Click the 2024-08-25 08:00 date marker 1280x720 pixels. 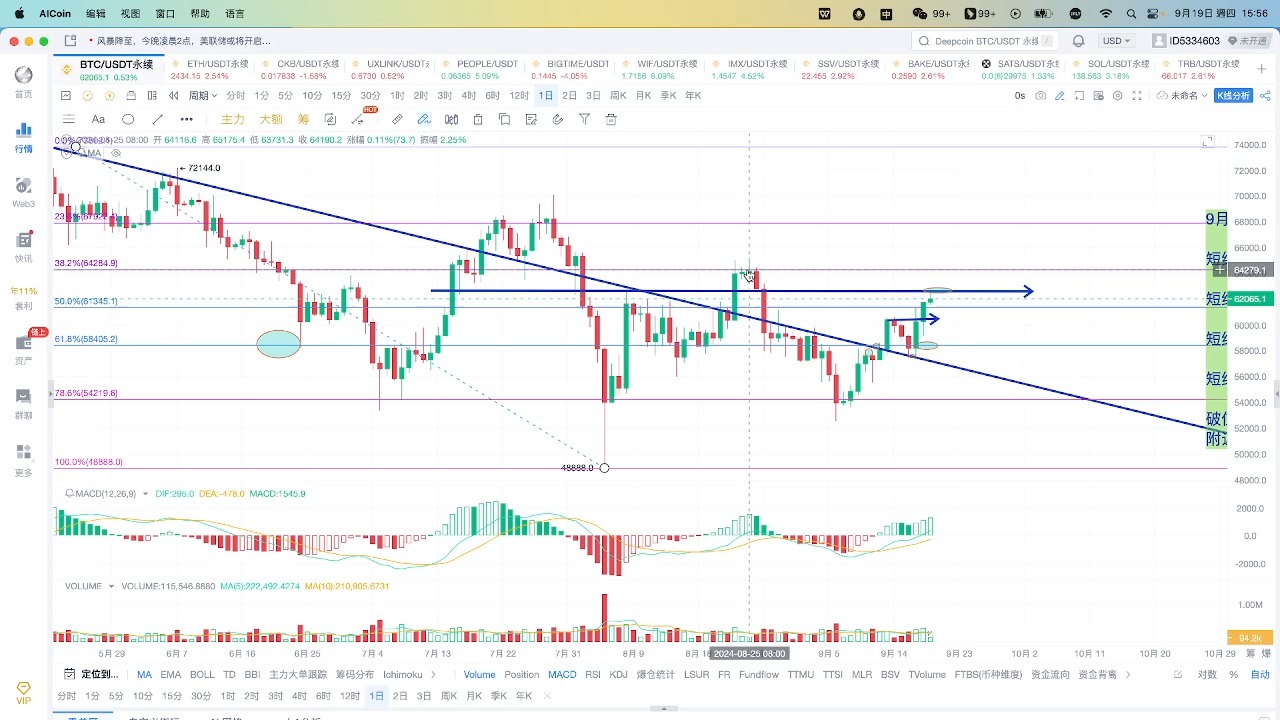749,653
